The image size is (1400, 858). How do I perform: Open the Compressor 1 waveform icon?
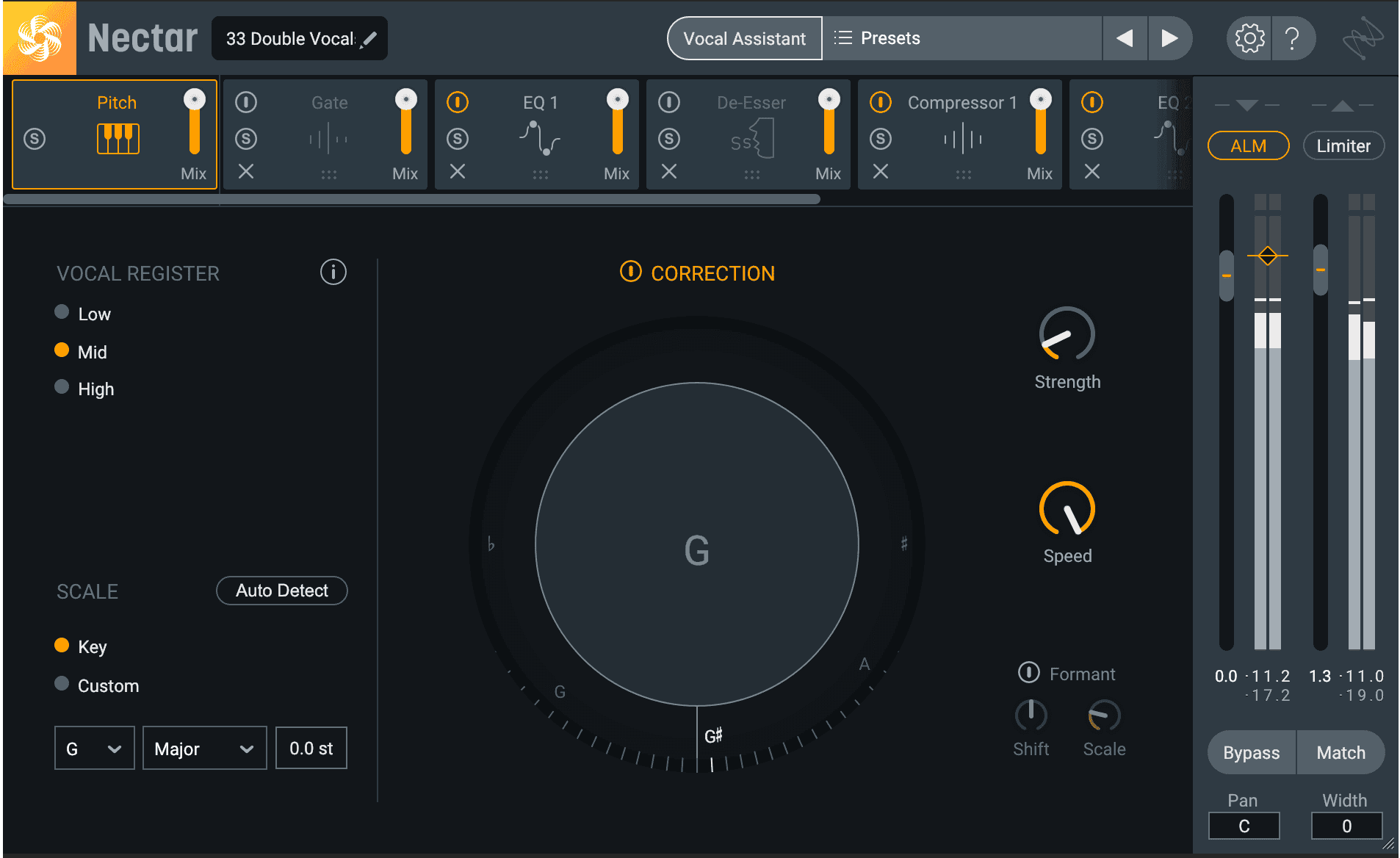click(x=963, y=139)
